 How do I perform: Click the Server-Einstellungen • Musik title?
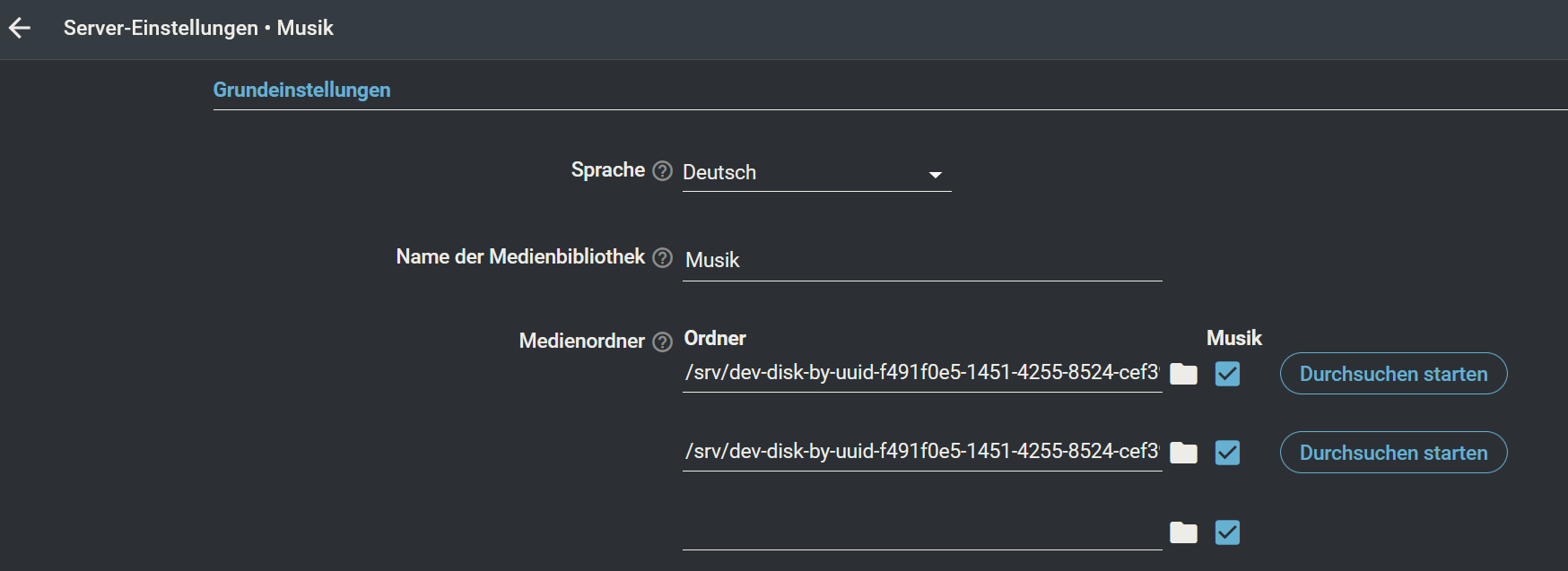(x=198, y=28)
